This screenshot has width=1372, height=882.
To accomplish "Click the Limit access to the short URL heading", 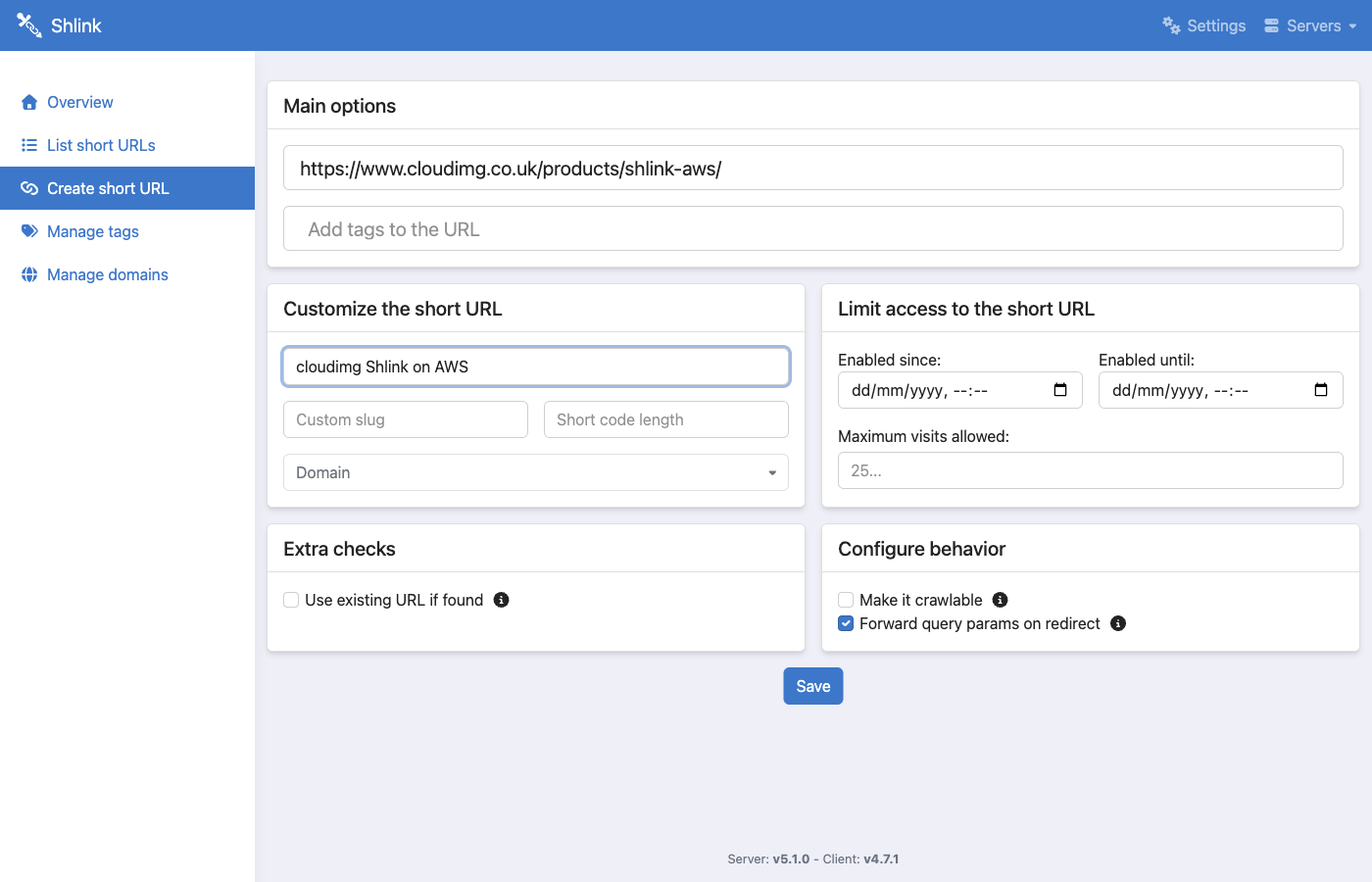I will coord(966,309).
